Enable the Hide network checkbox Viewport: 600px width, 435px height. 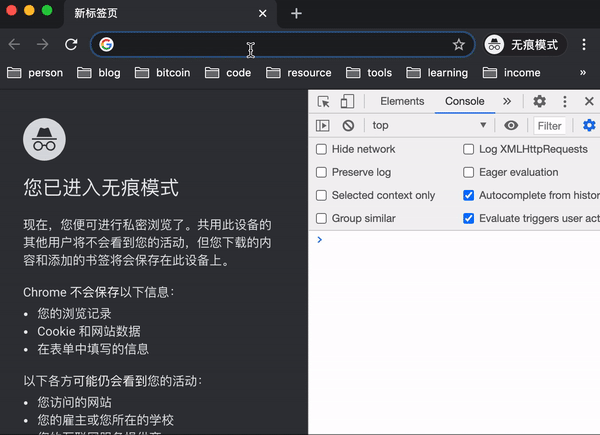[x=321, y=149]
